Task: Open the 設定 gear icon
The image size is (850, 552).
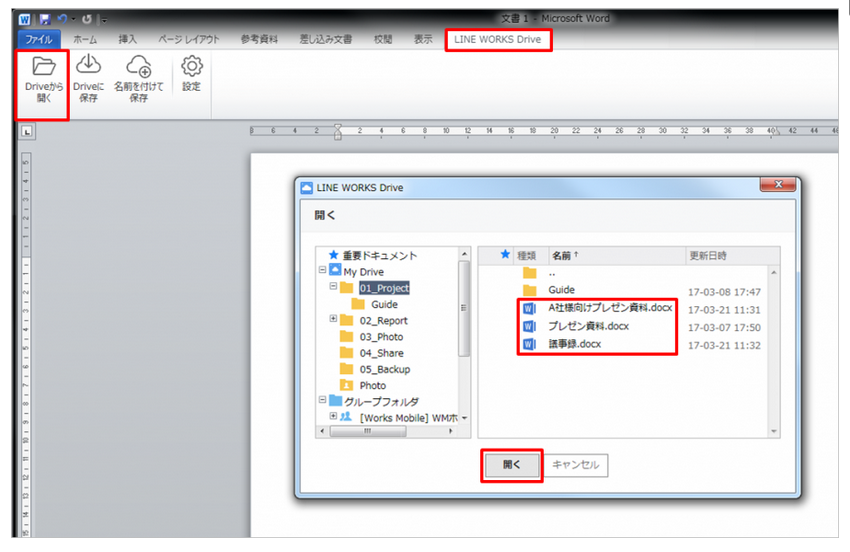Action: (191, 67)
